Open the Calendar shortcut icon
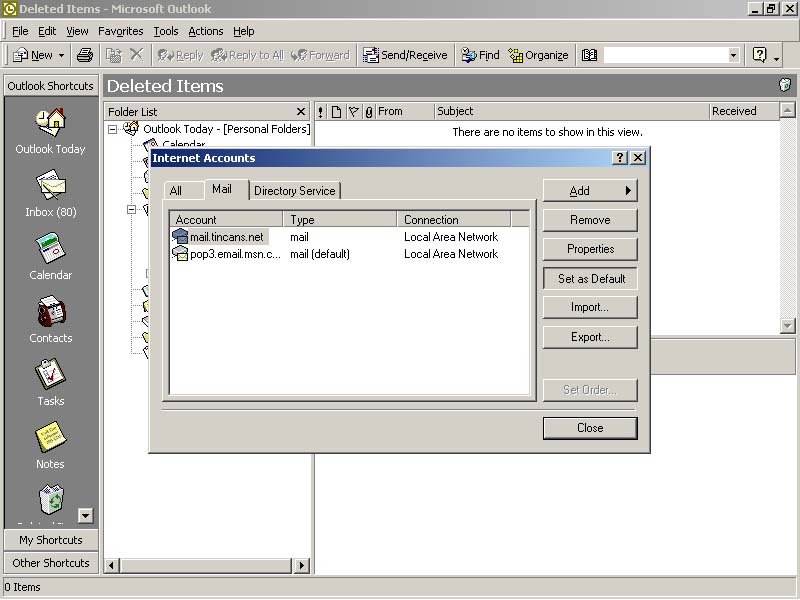The width and height of the screenshot is (800, 600). click(51, 248)
